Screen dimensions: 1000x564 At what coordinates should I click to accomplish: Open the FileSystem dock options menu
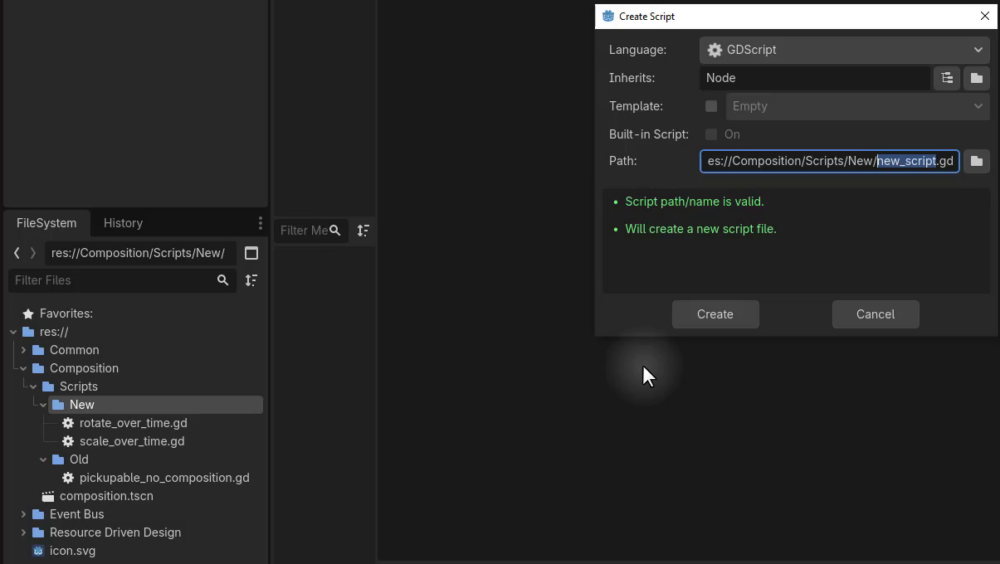[x=260, y=223]
